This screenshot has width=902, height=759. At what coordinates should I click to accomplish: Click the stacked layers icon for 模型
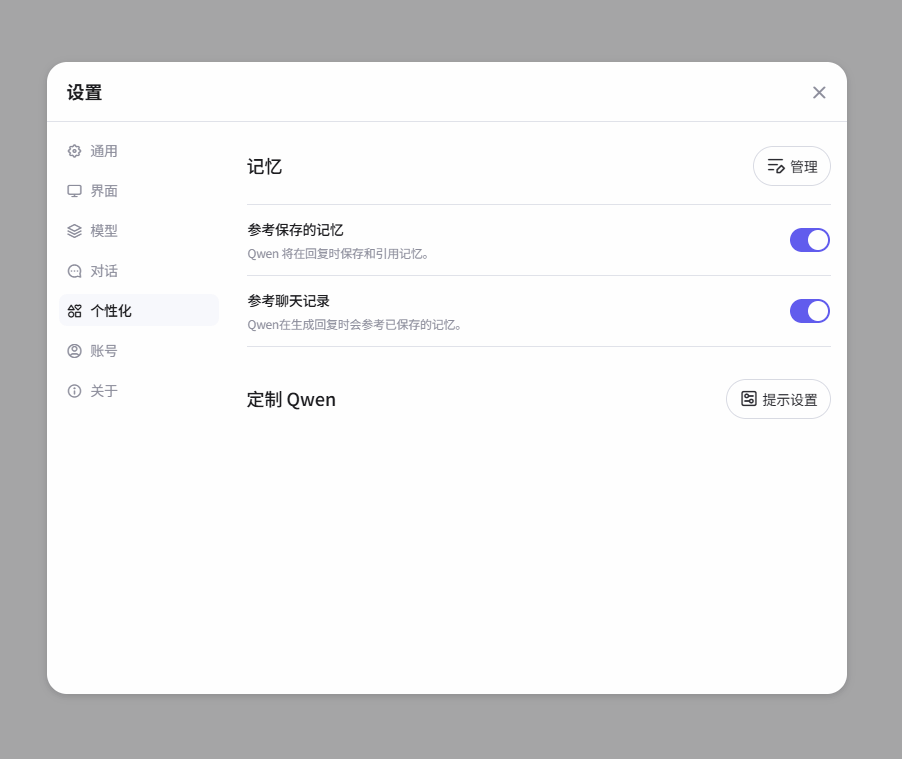coord(74,231)
